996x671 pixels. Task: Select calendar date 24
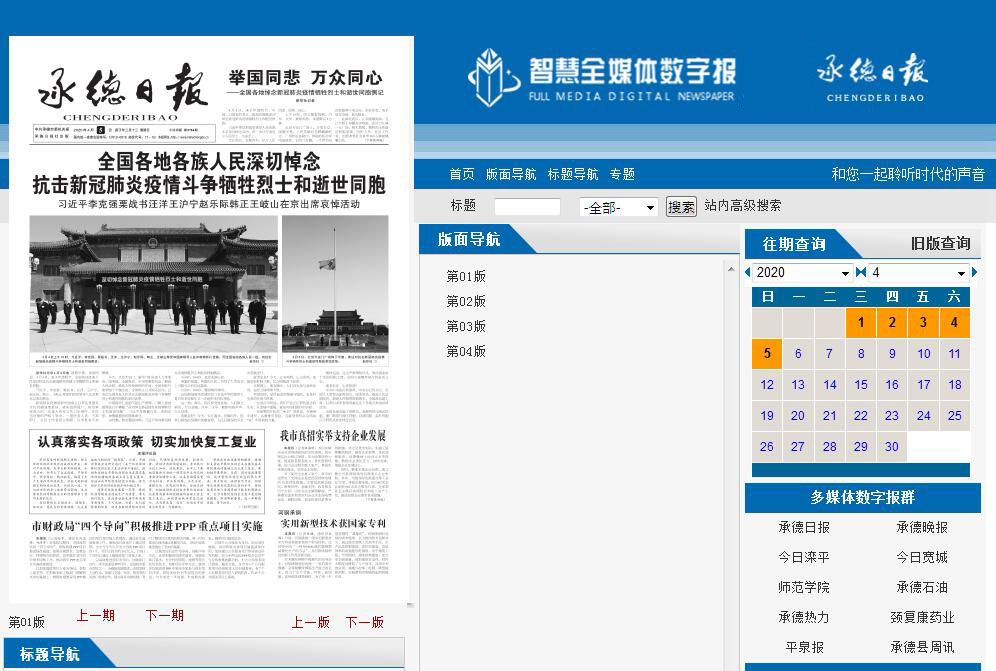pos(923,416)
